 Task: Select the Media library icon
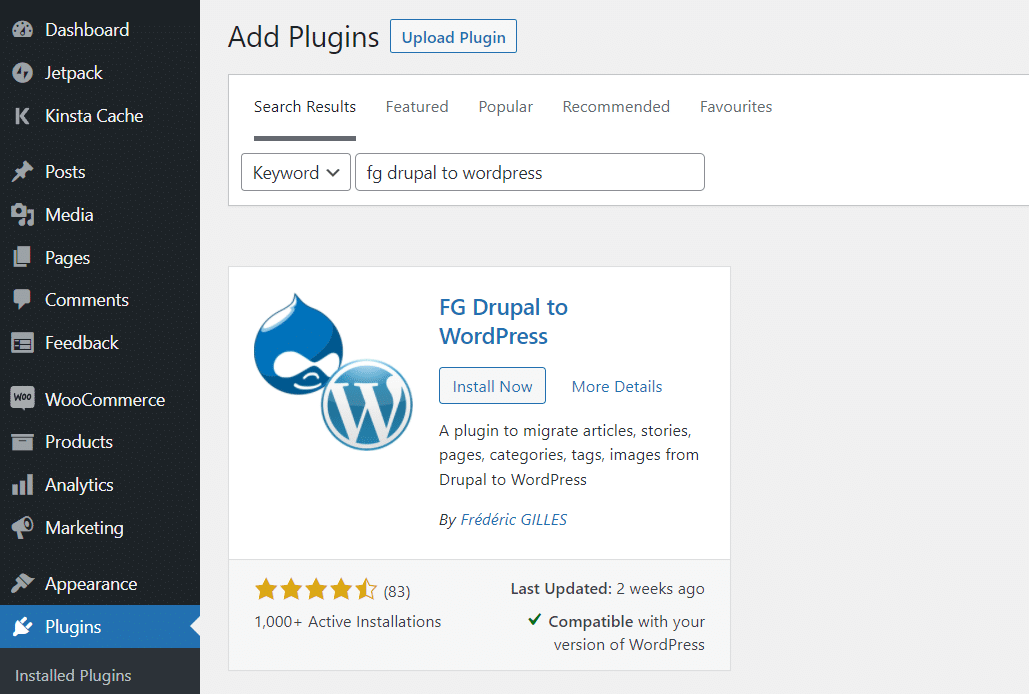[22, 214]
